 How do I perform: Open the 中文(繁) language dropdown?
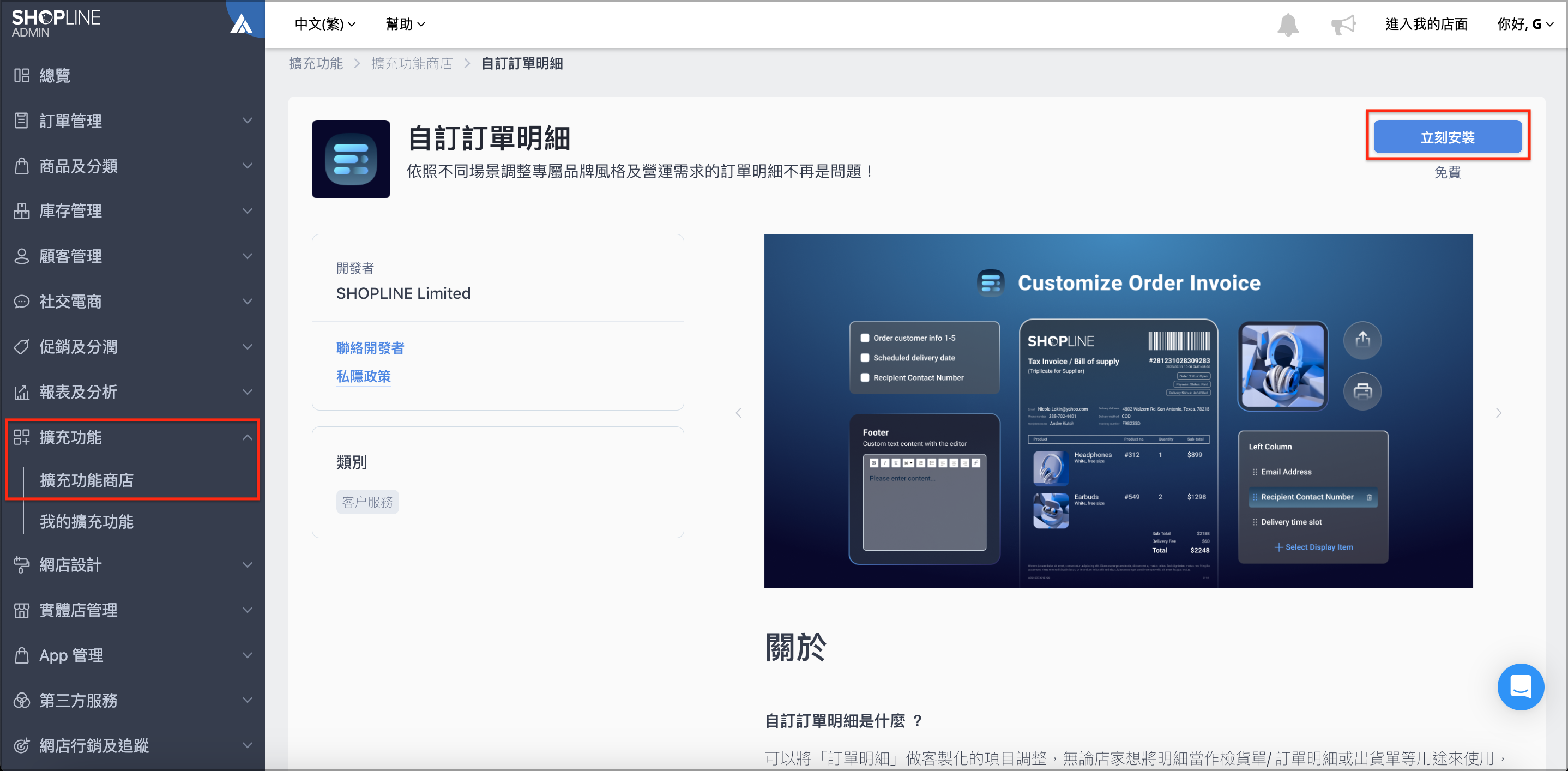pos(325,24)
